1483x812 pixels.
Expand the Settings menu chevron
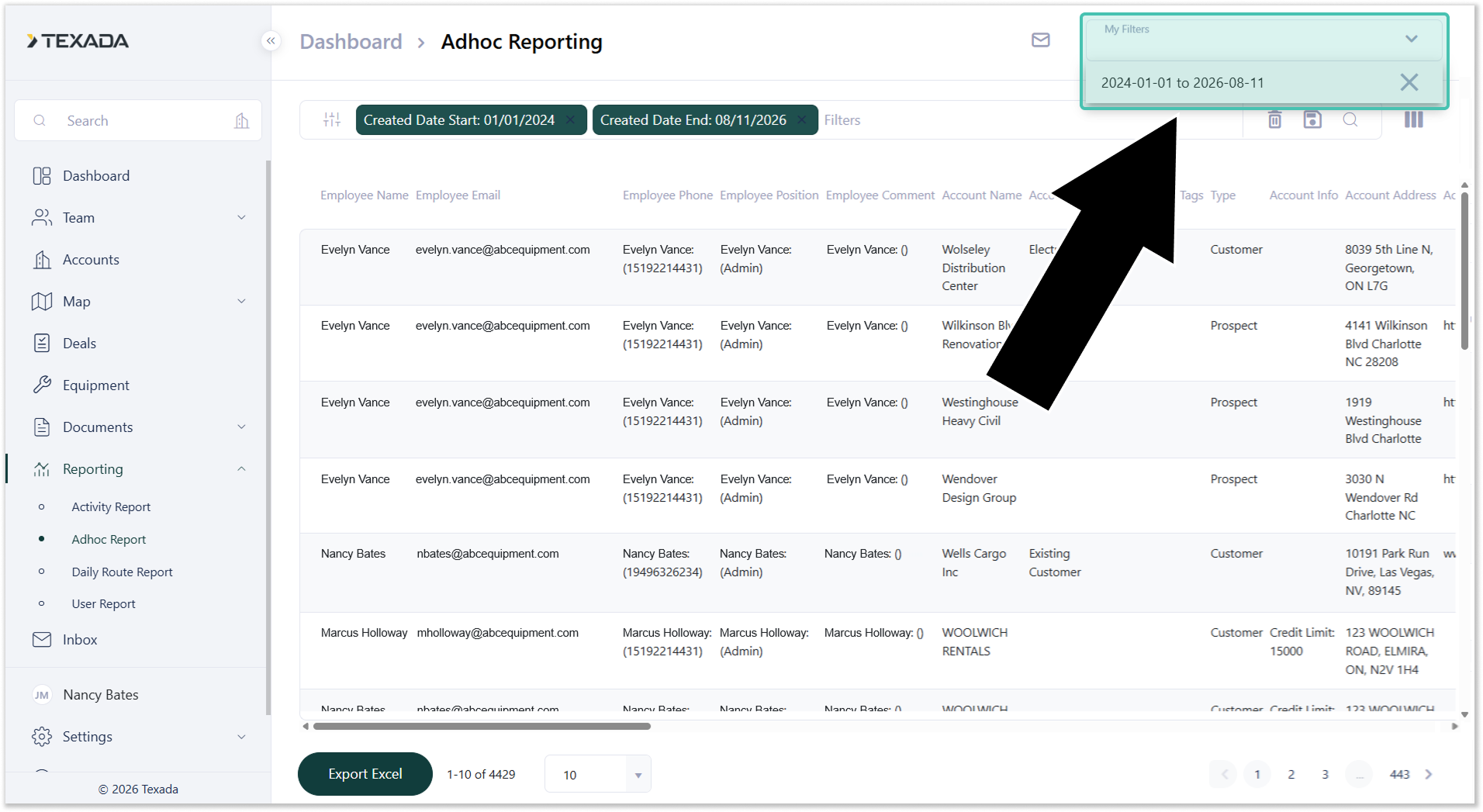coord(241,737)
